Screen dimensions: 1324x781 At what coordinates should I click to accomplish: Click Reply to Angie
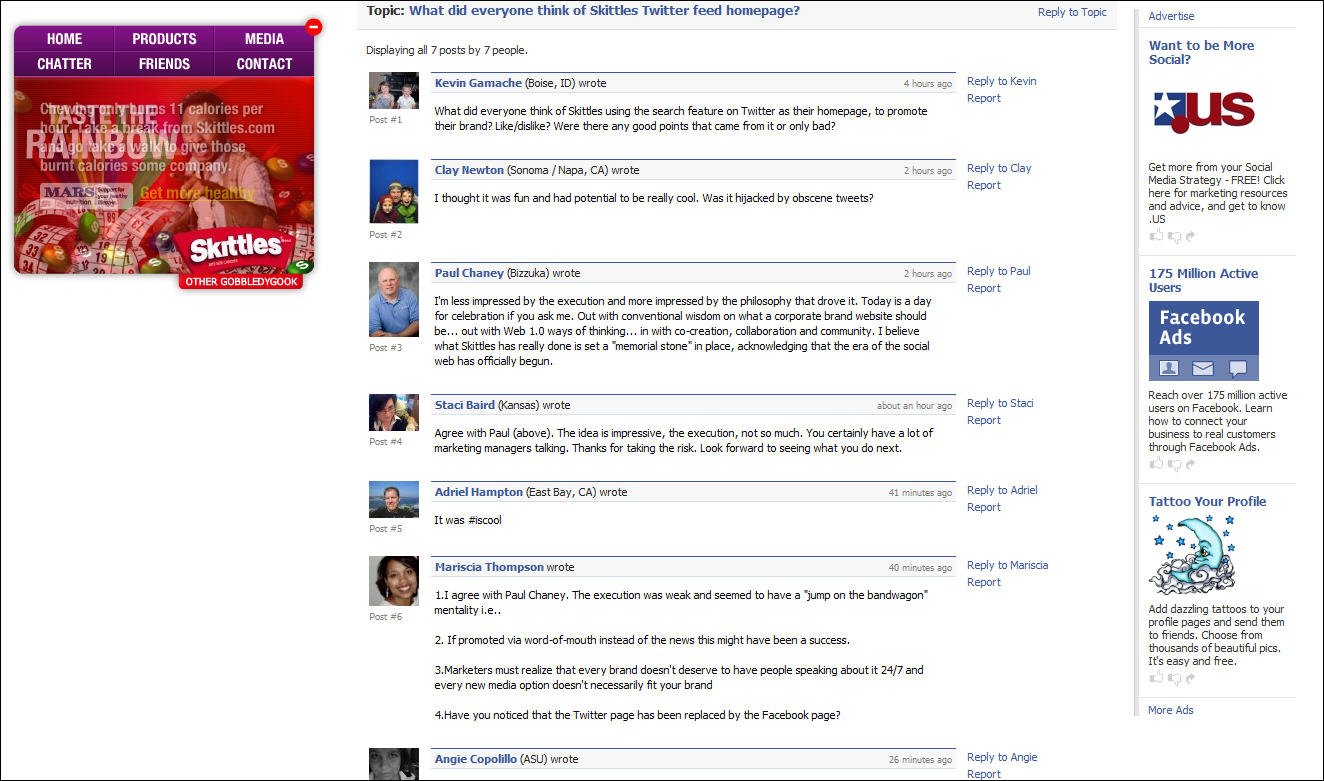1002,757
